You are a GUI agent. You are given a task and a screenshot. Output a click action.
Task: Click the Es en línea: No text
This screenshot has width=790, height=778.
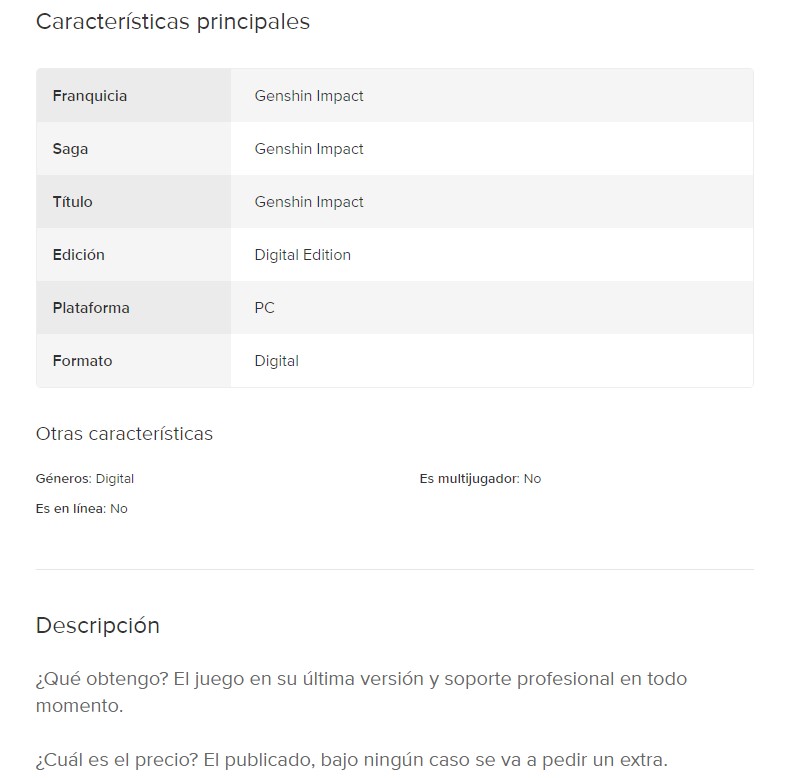(82, 509)
